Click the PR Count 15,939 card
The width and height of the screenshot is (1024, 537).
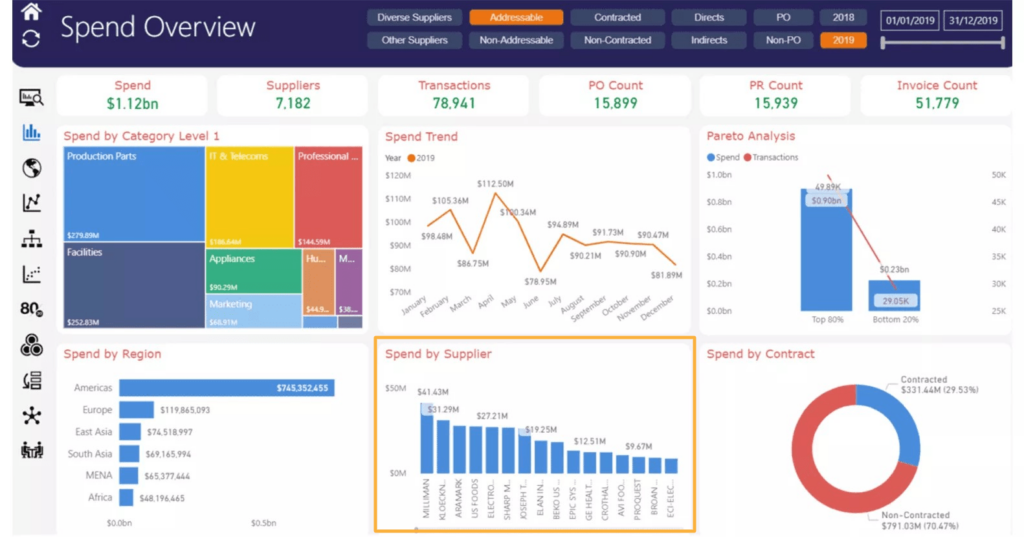(776, 95)
